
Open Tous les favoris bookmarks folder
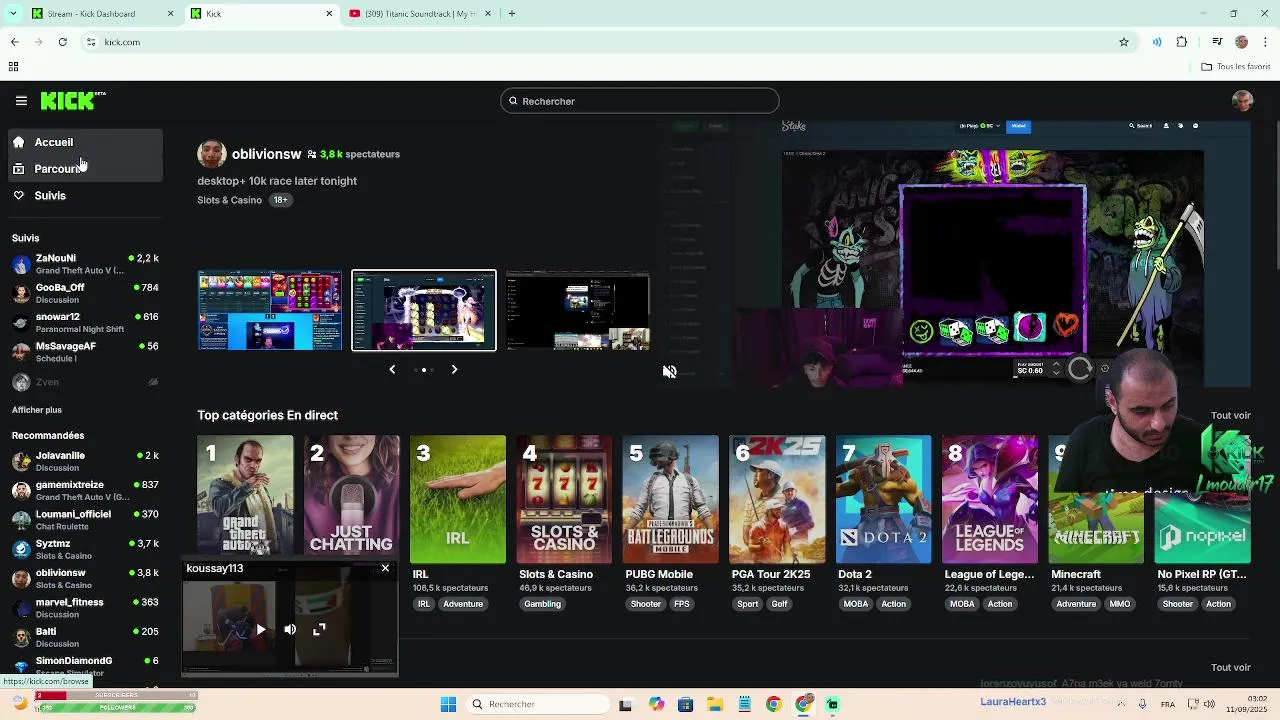tap(1236, 67)
